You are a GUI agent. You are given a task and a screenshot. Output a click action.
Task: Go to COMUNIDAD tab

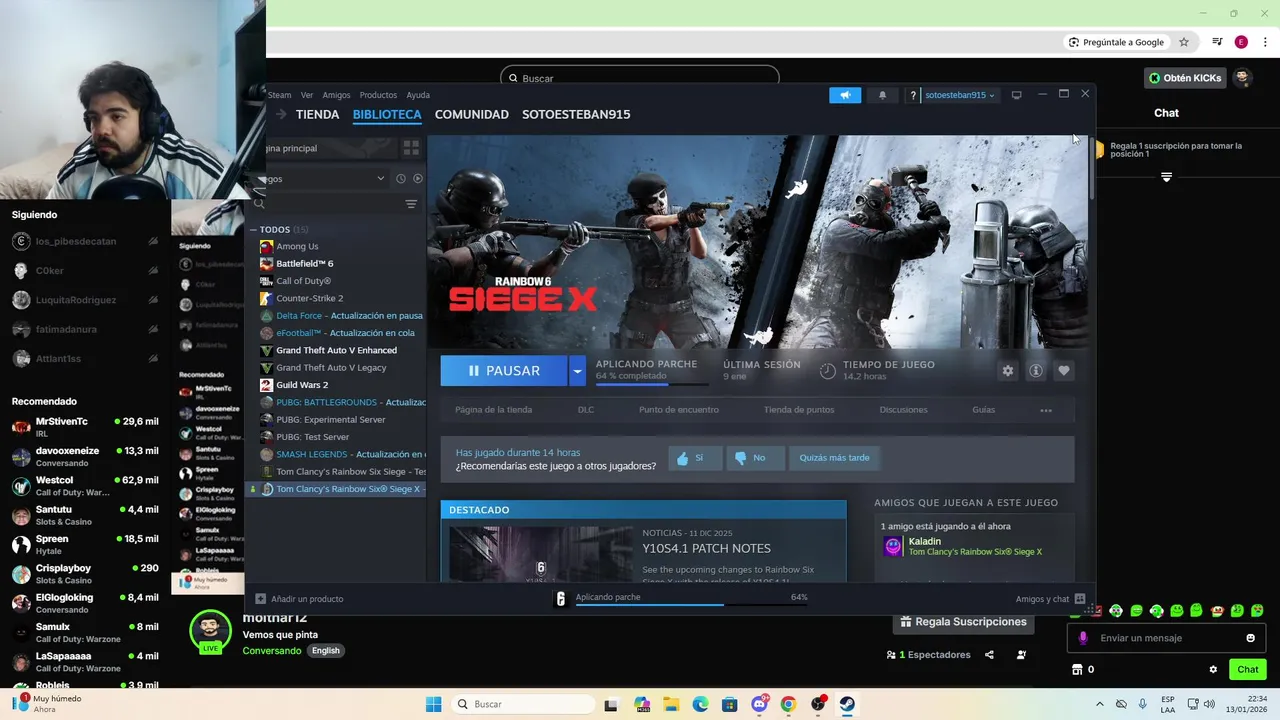[472, 114]
